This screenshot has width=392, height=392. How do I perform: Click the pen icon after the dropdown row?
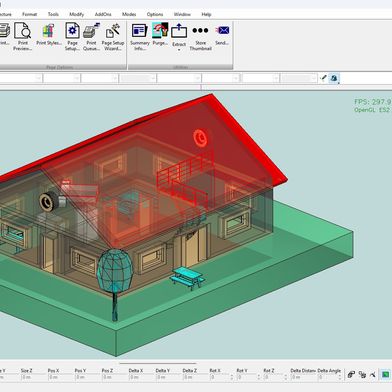[x=323, y=78]
